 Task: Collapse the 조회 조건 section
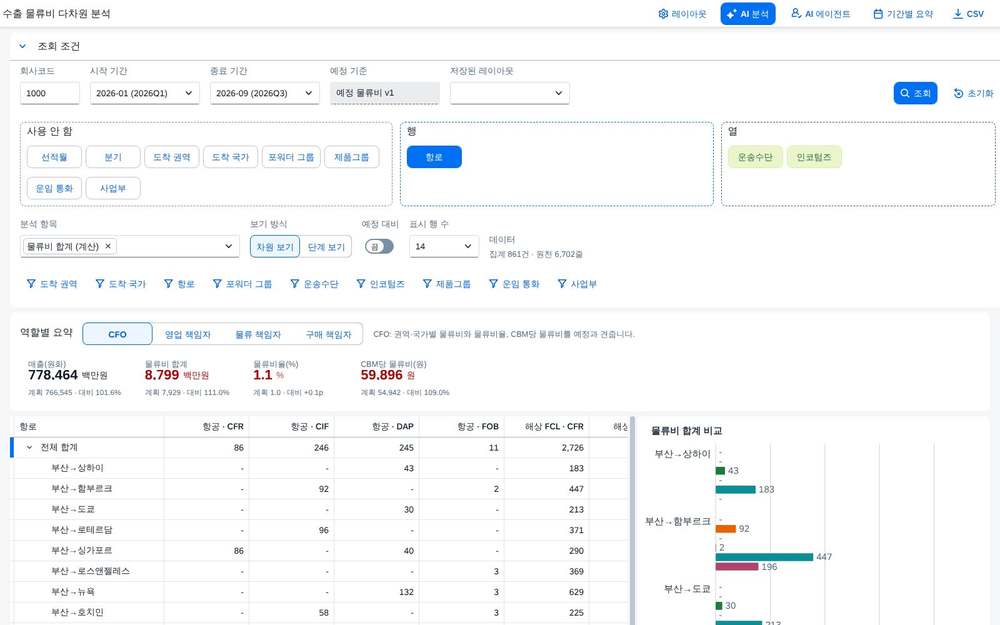tap(22, 46)
